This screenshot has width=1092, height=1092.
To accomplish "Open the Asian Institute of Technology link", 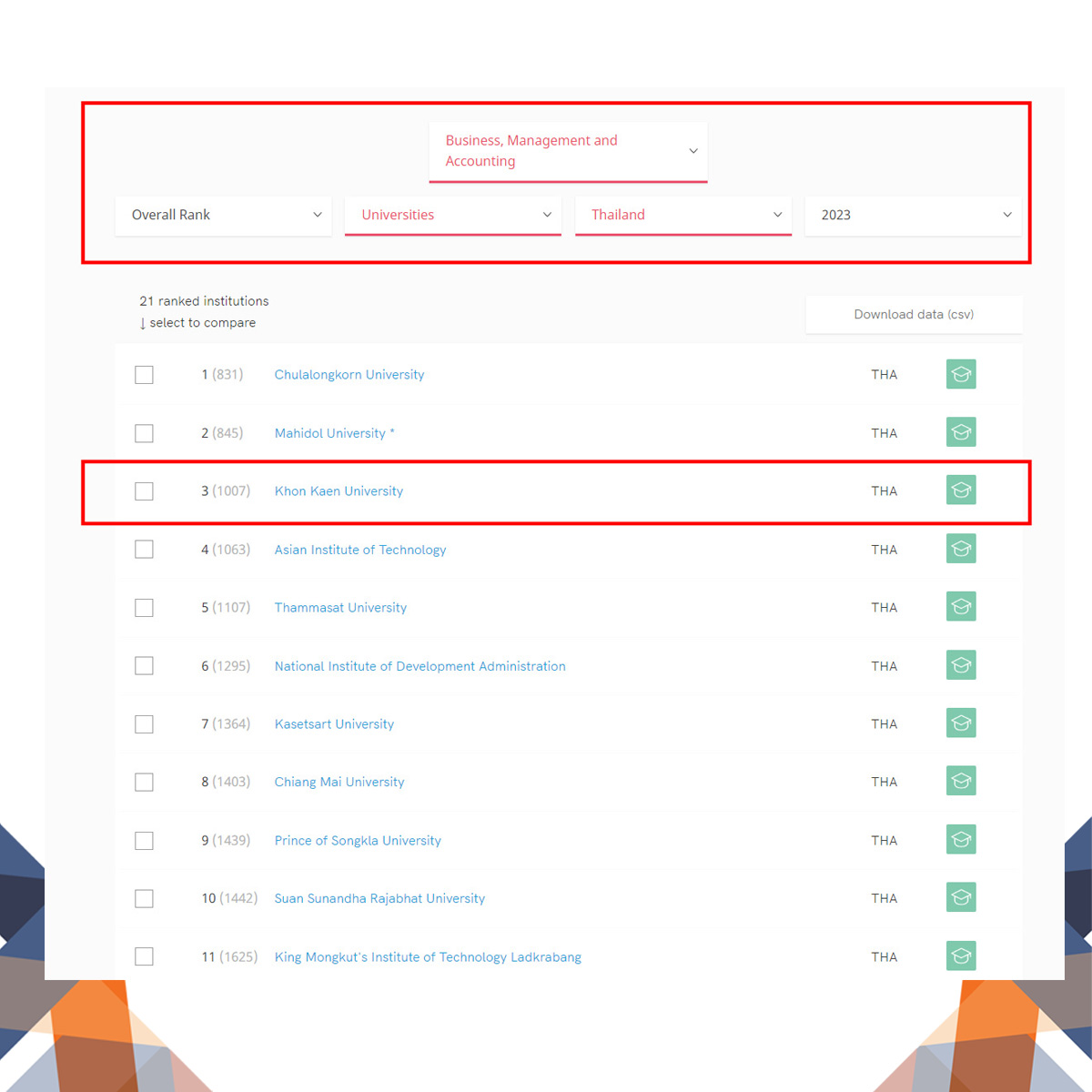I will [360, 550].
